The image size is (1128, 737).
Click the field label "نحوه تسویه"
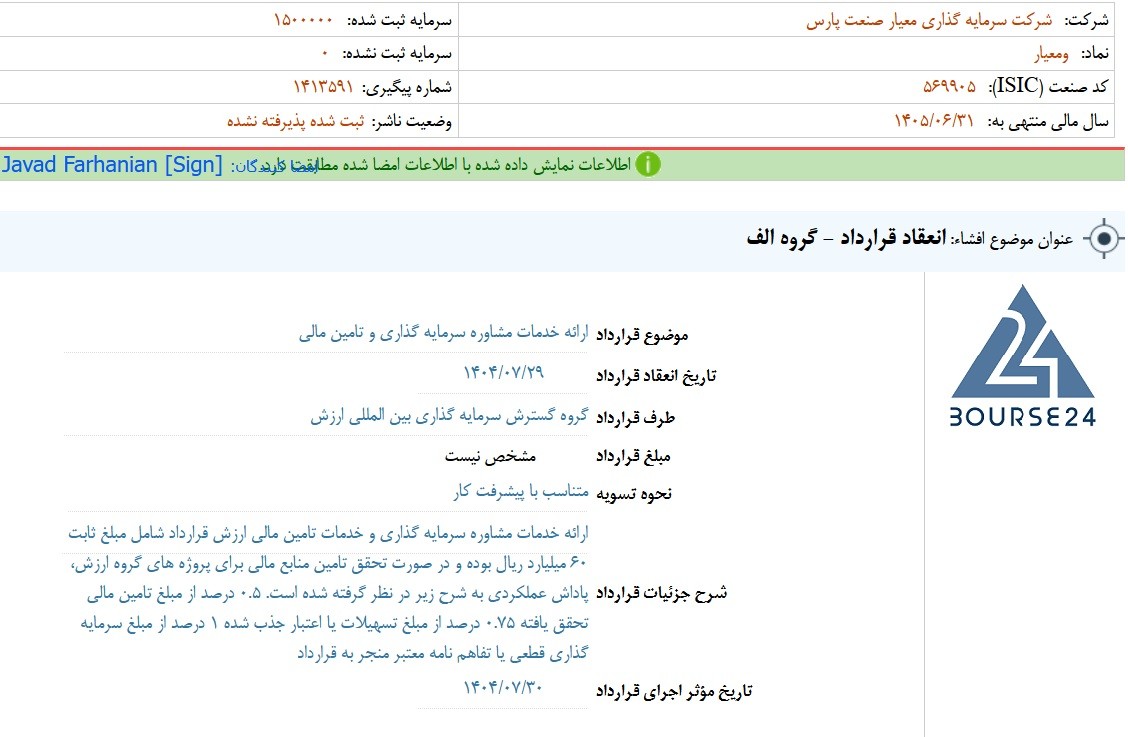coord(634,494)
